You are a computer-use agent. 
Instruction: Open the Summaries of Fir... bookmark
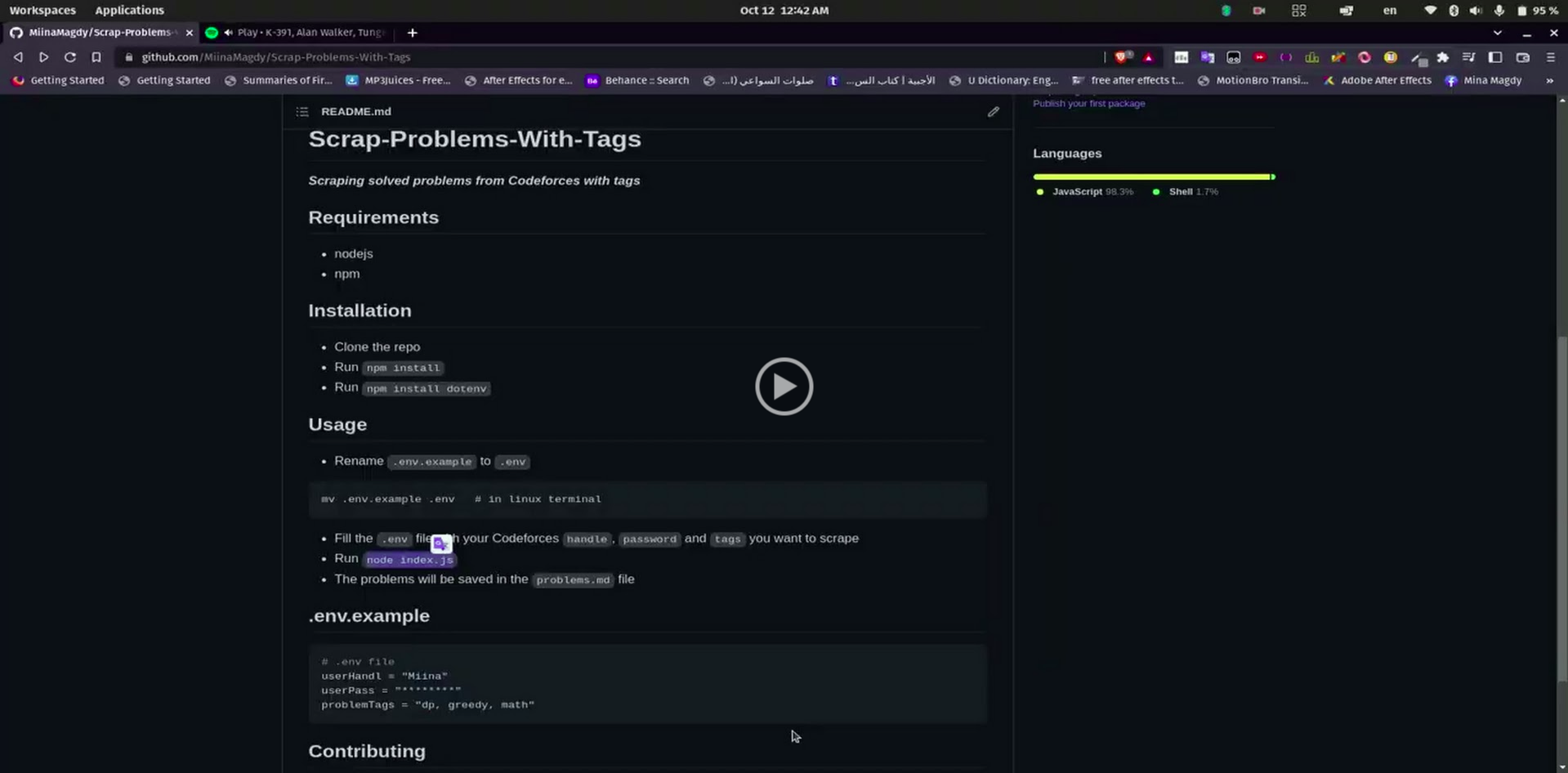coord(279,80)
